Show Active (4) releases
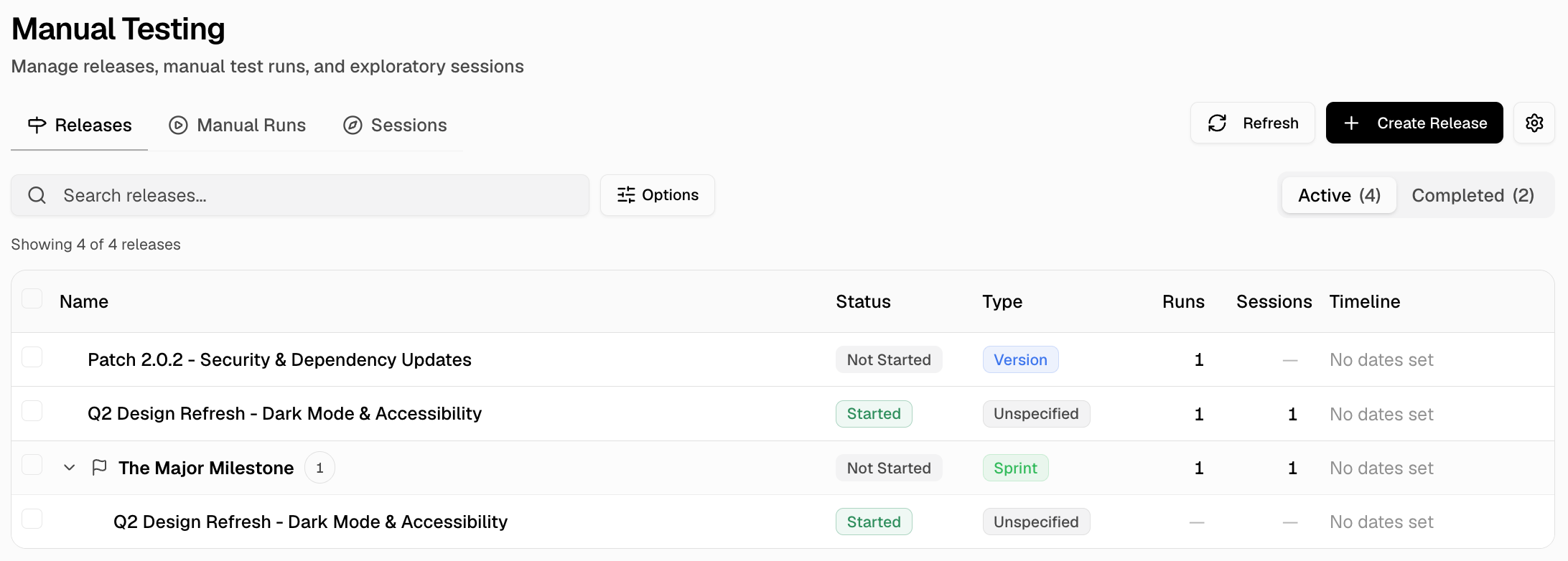The image size is (1568, 561). [x=1339, y=195]
